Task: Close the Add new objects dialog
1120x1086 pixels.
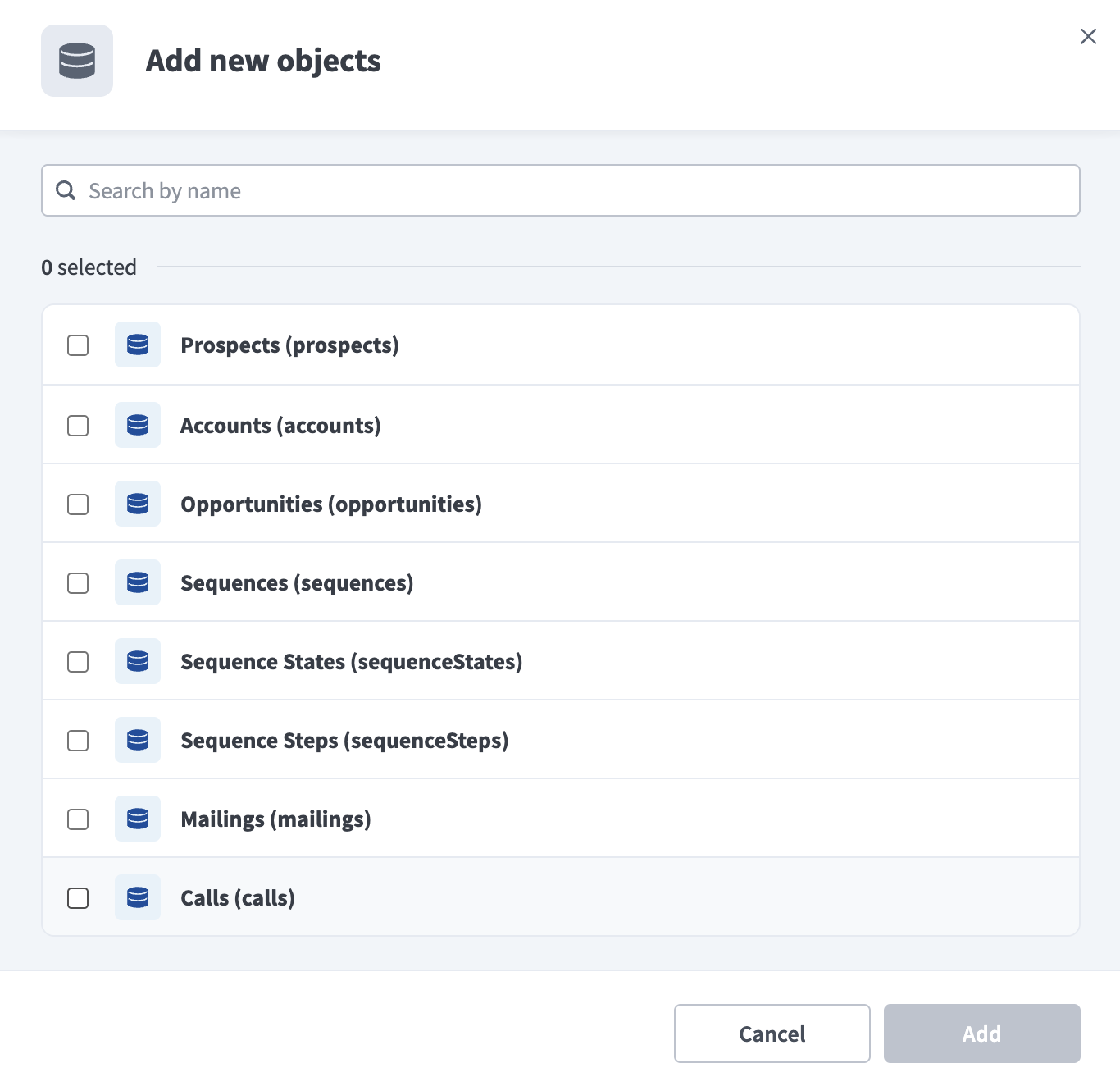Action: tap(1088, 36)
